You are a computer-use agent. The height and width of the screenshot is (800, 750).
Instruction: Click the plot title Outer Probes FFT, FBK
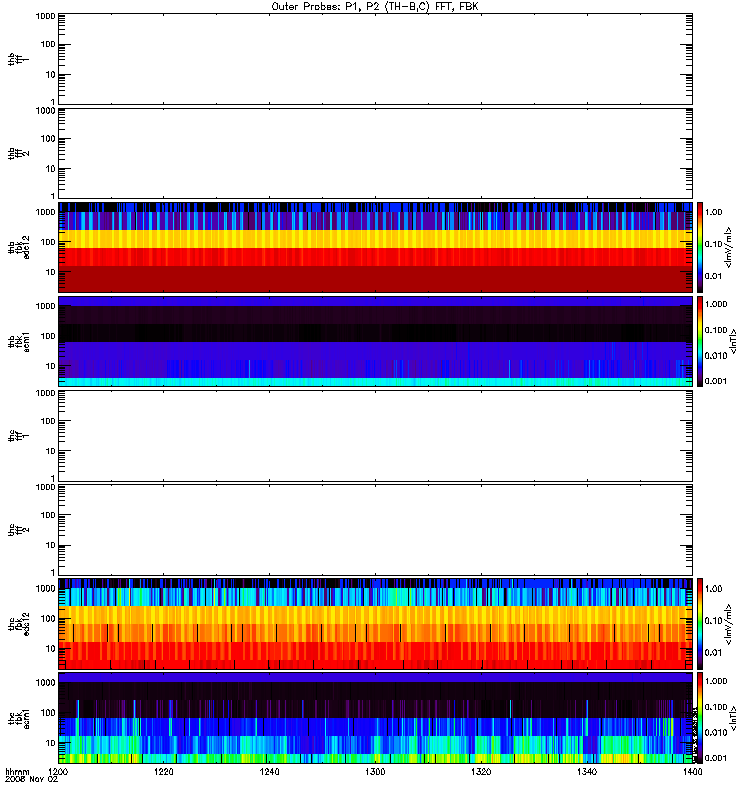coord(375,7)
